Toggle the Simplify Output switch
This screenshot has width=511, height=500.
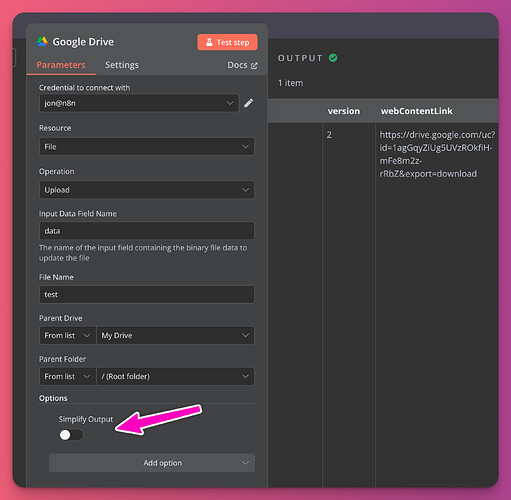coord(71,435)
